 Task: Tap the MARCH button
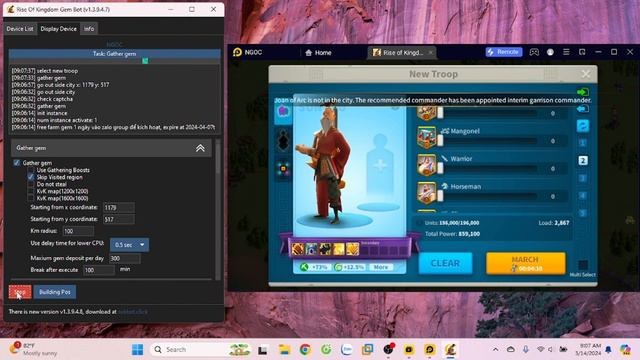click(526, 263)
